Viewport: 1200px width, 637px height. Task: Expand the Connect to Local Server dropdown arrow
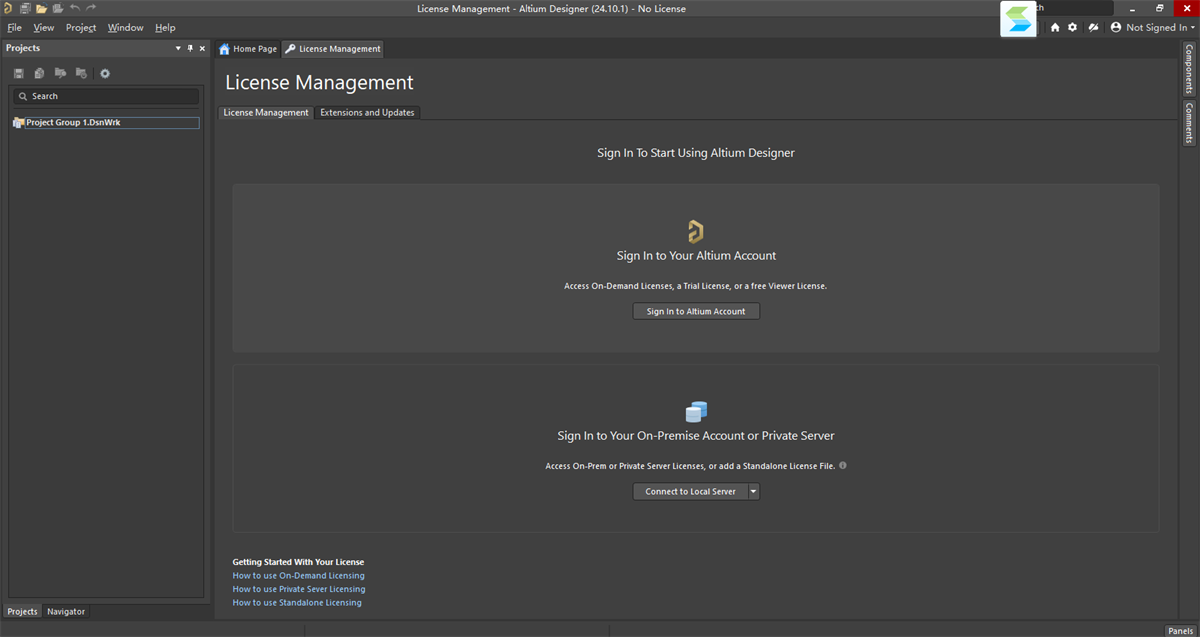753,491
